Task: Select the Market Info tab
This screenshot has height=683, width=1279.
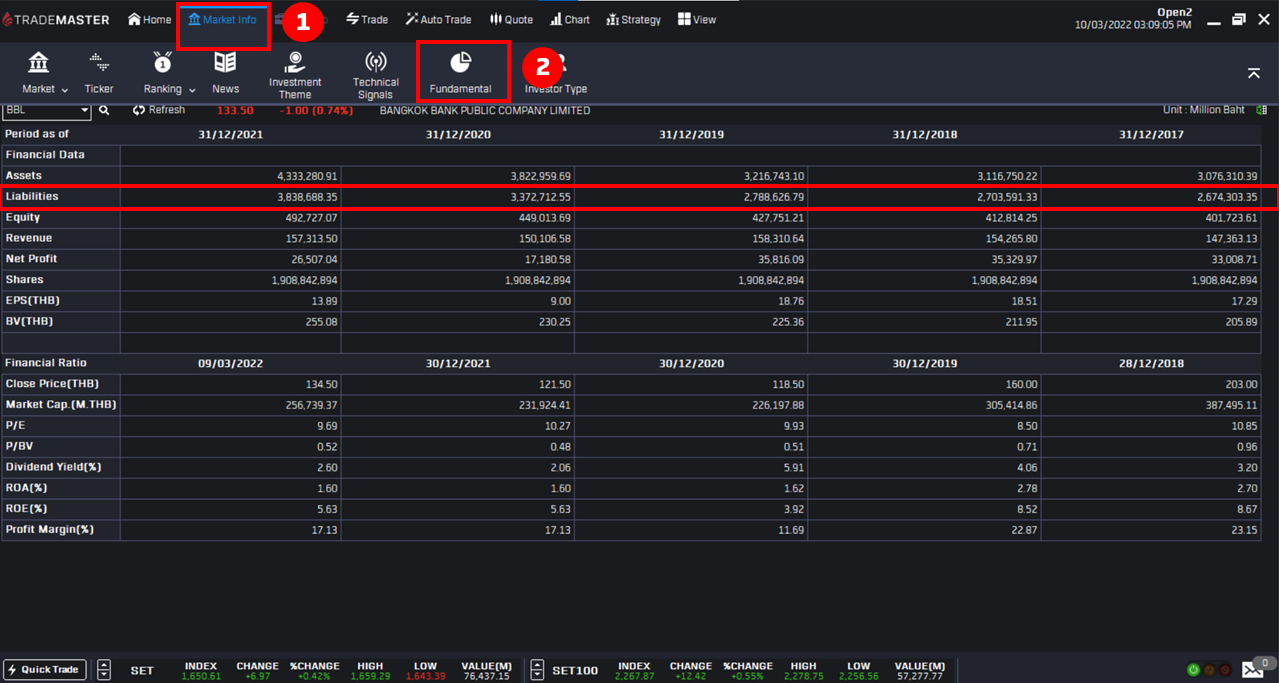Action: click(222, 19)
